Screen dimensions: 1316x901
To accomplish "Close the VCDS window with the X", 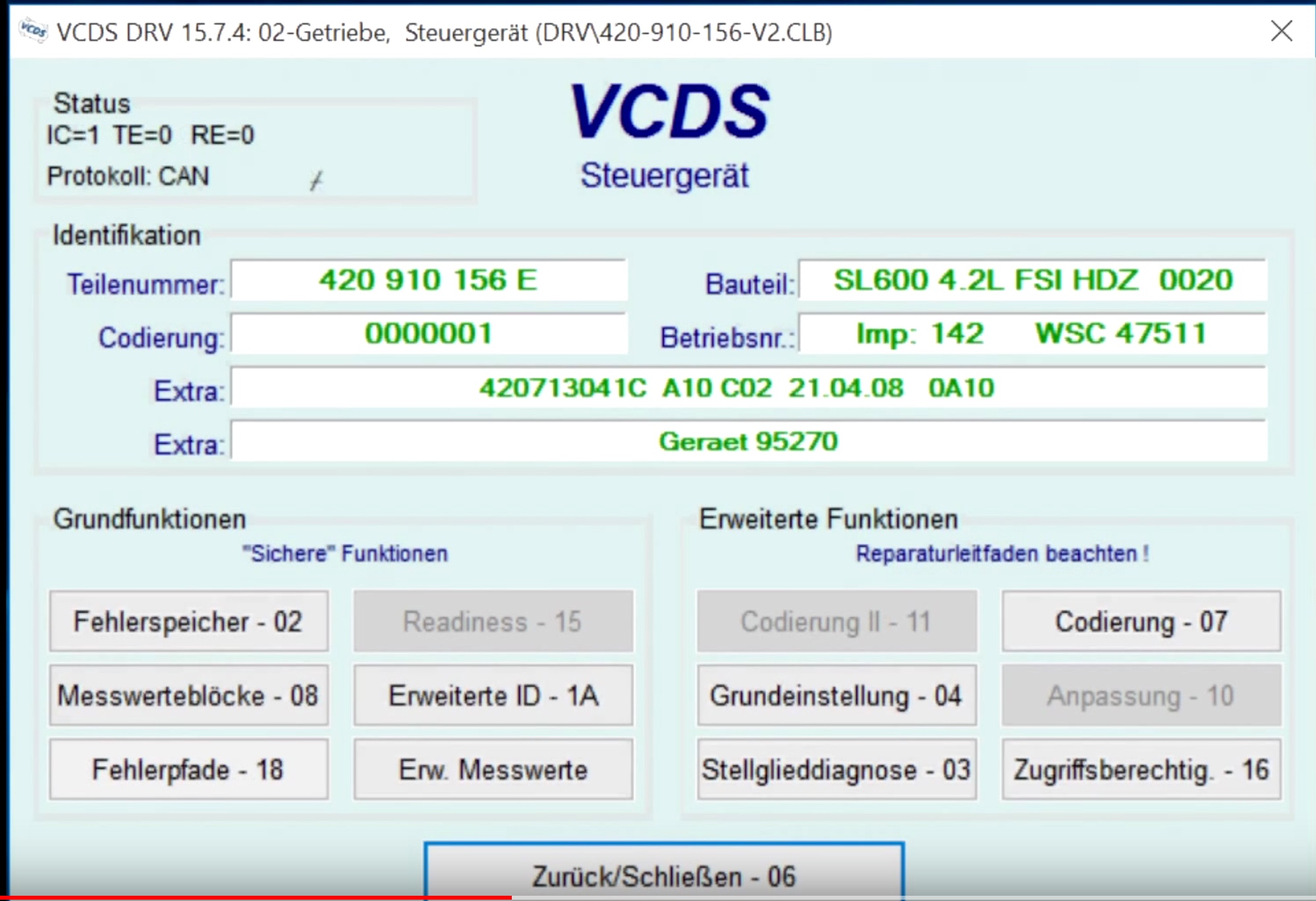I will tap(1281, 30).
